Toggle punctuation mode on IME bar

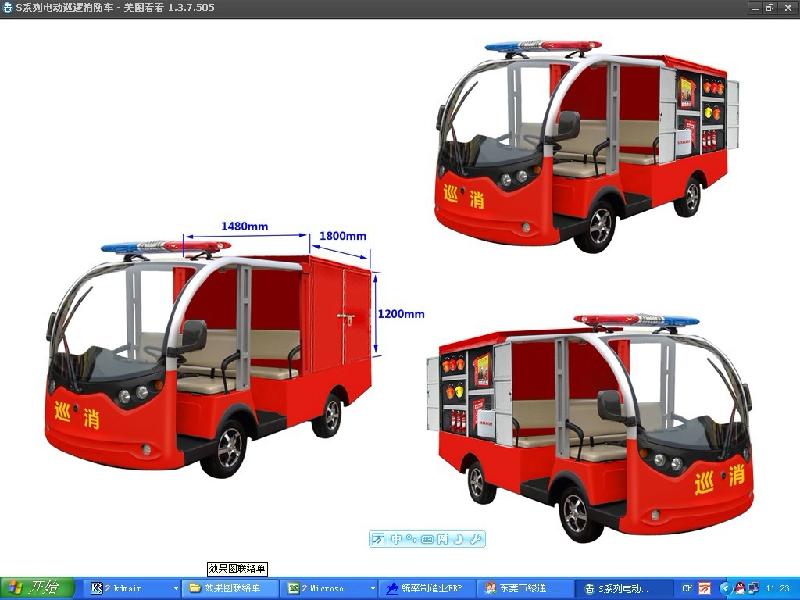[x=411, y=539]
